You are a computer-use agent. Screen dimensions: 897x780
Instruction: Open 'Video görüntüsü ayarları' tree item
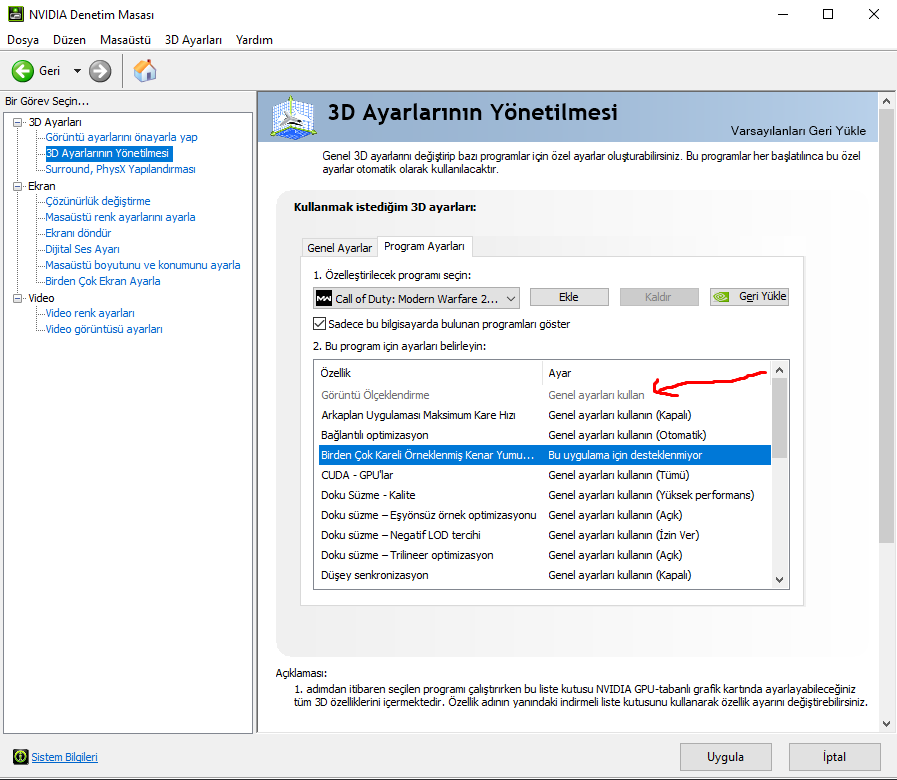click(x=104, y=330)
